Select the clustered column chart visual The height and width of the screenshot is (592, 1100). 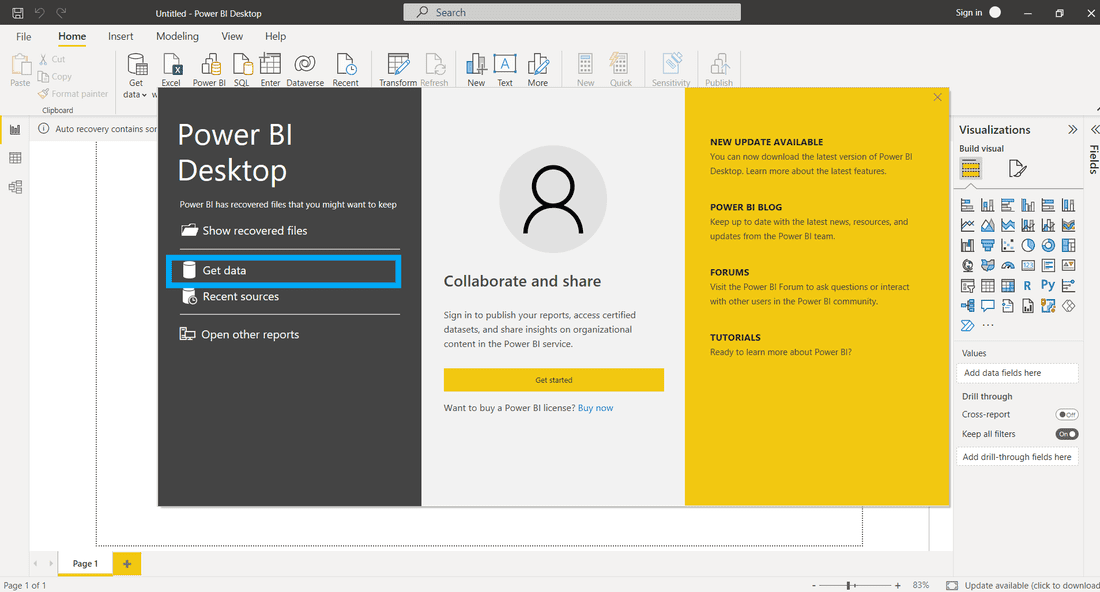(1028, 205)
